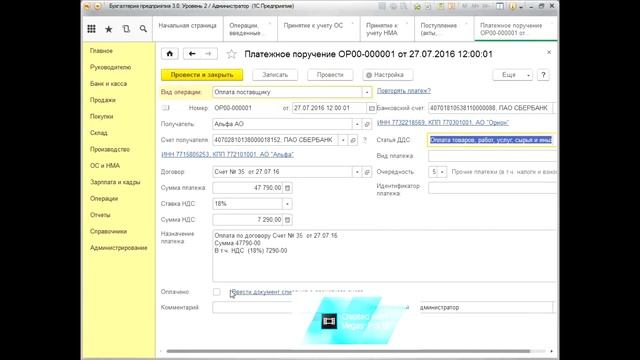Open the ИНН 7715805253 Альфа link
Viewport: 640px width, 360px height.
(x=227, y=155)
